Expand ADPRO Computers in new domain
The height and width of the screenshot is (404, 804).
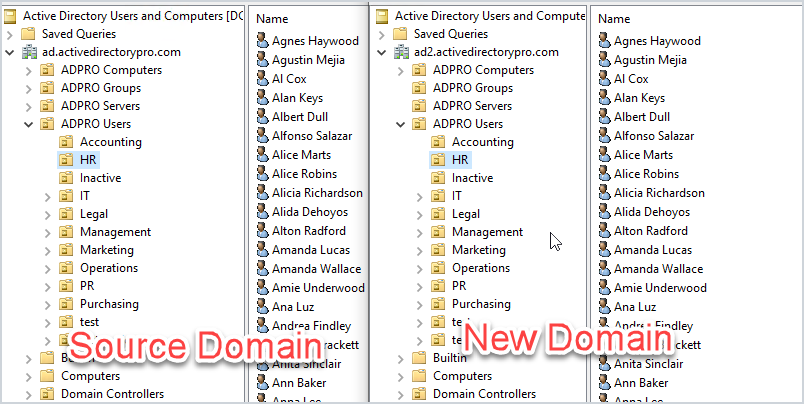click(x=401, y=71)
